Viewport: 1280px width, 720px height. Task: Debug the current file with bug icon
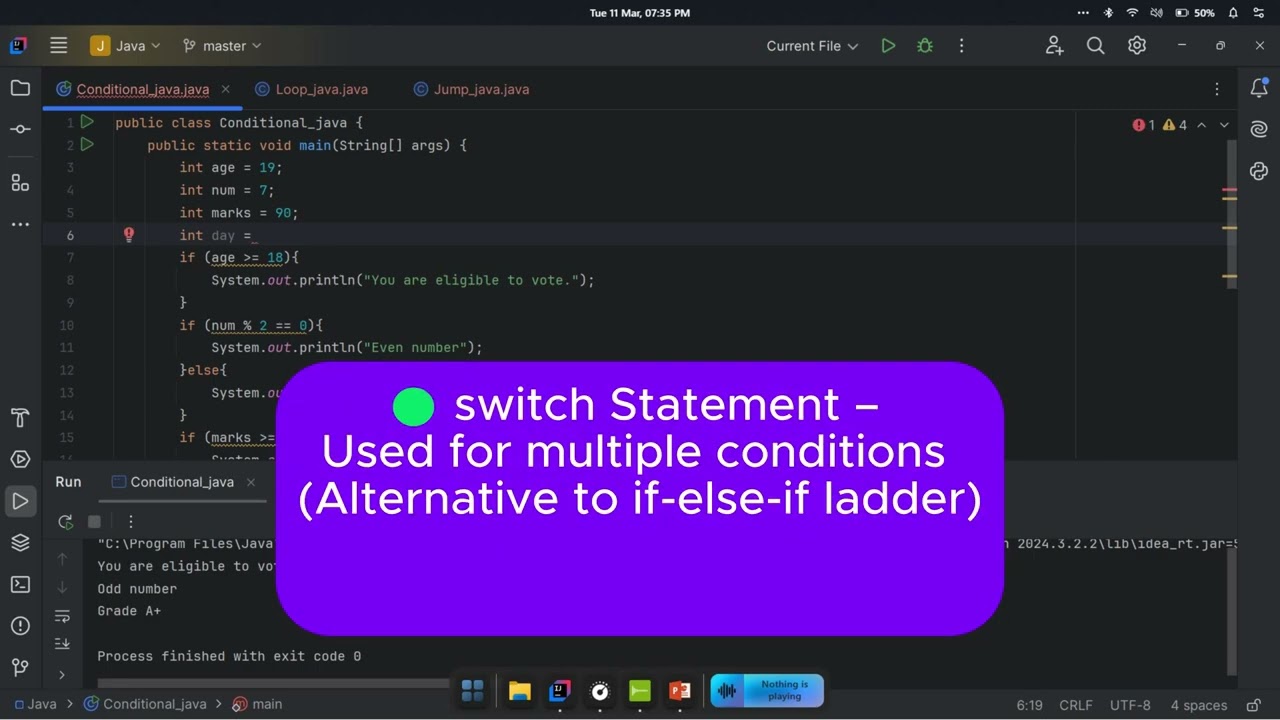[x=925, y=45]
